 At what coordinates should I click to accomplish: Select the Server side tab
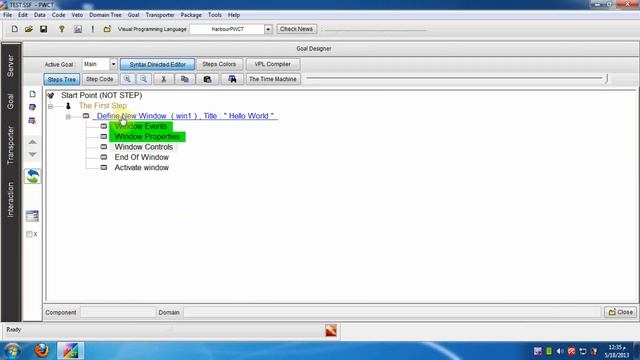coord(11,66)
